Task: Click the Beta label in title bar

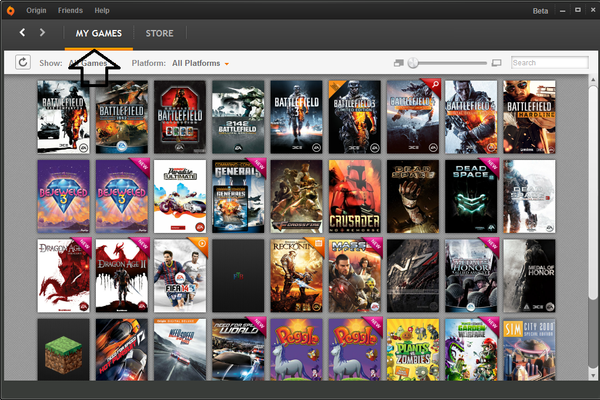Action: click(542, 10)
